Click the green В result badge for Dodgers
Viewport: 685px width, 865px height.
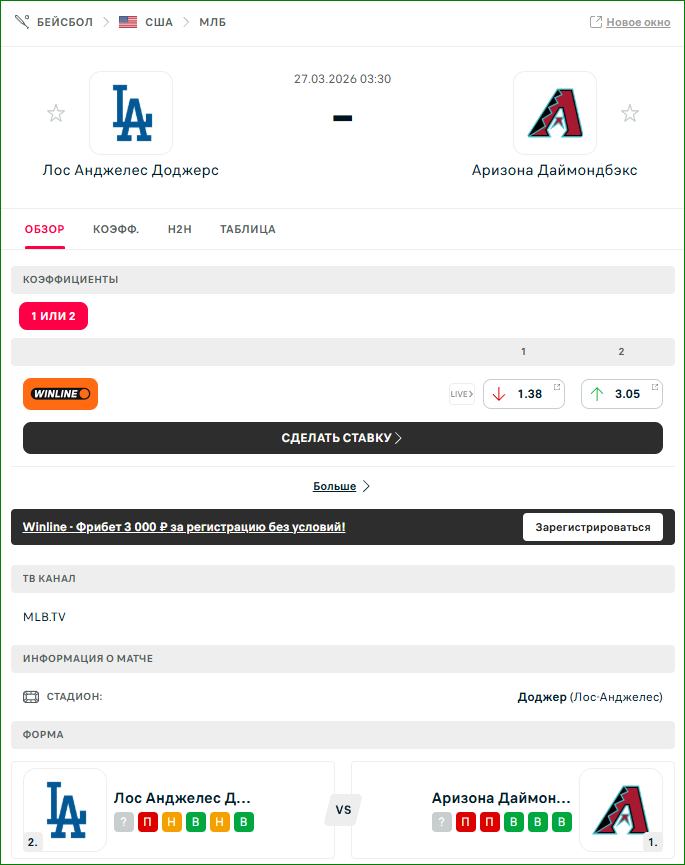pos(196,822)
